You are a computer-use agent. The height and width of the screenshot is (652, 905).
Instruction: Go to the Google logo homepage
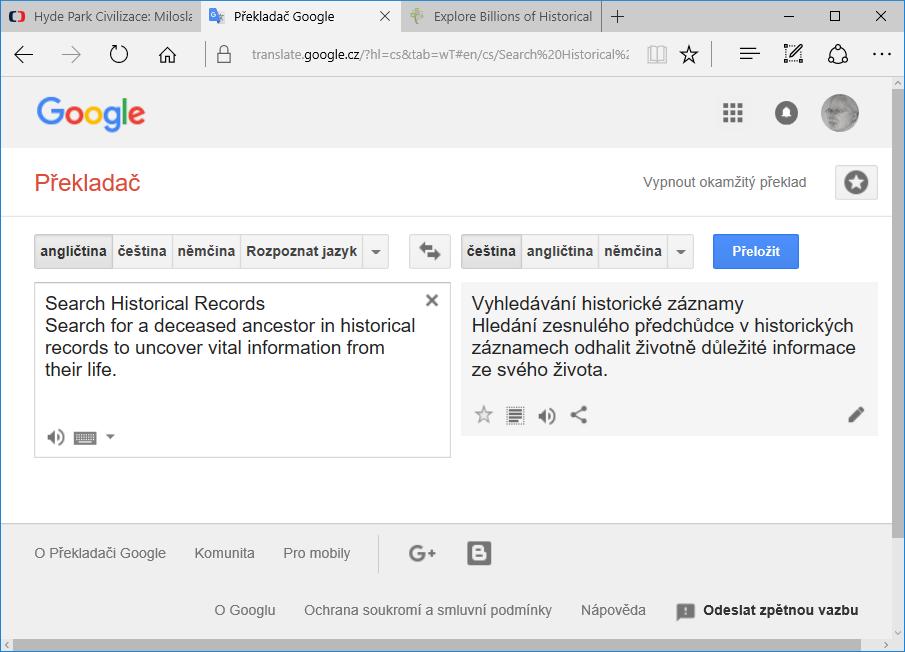click(x=91, y=114)
